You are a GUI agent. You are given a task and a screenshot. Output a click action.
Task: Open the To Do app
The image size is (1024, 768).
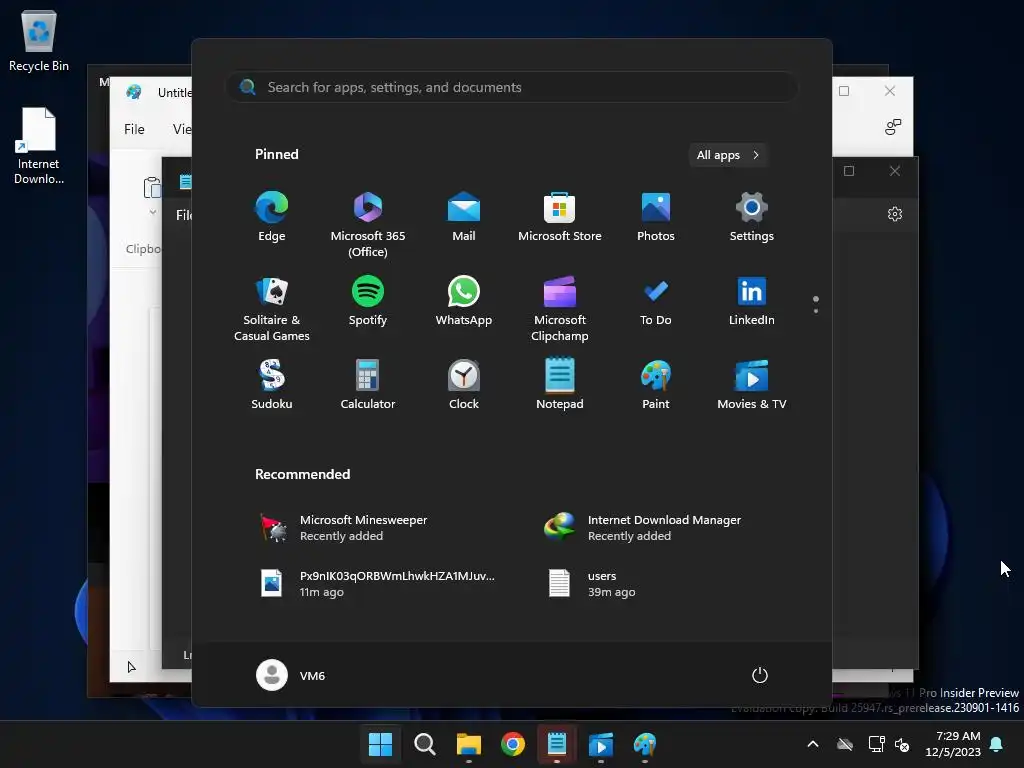[656, 301]
